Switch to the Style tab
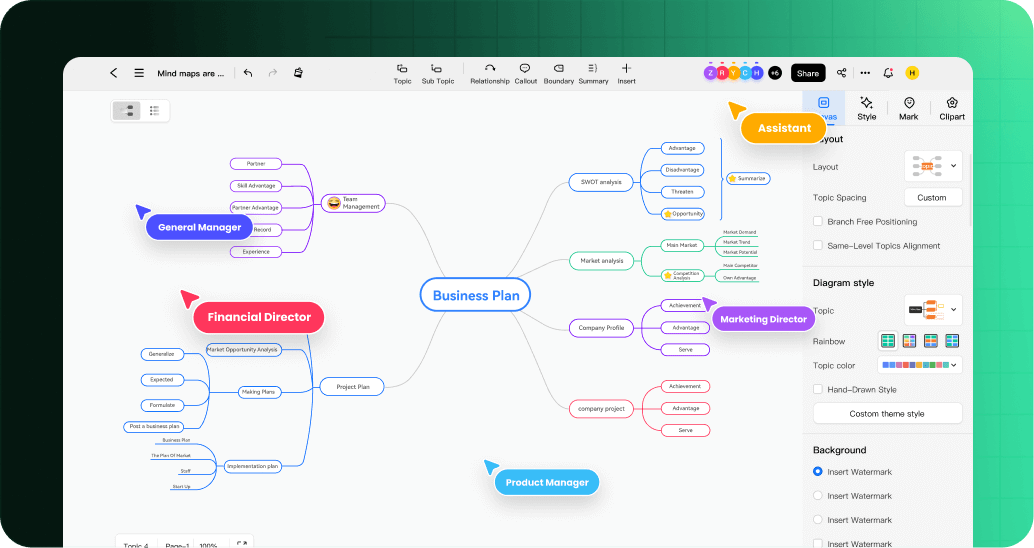 pyautogui.click(x=866, y=108)
